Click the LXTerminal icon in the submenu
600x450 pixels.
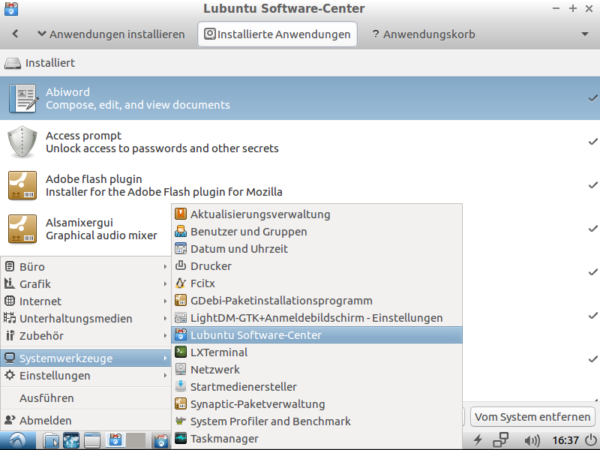click(x=181, y=352)
